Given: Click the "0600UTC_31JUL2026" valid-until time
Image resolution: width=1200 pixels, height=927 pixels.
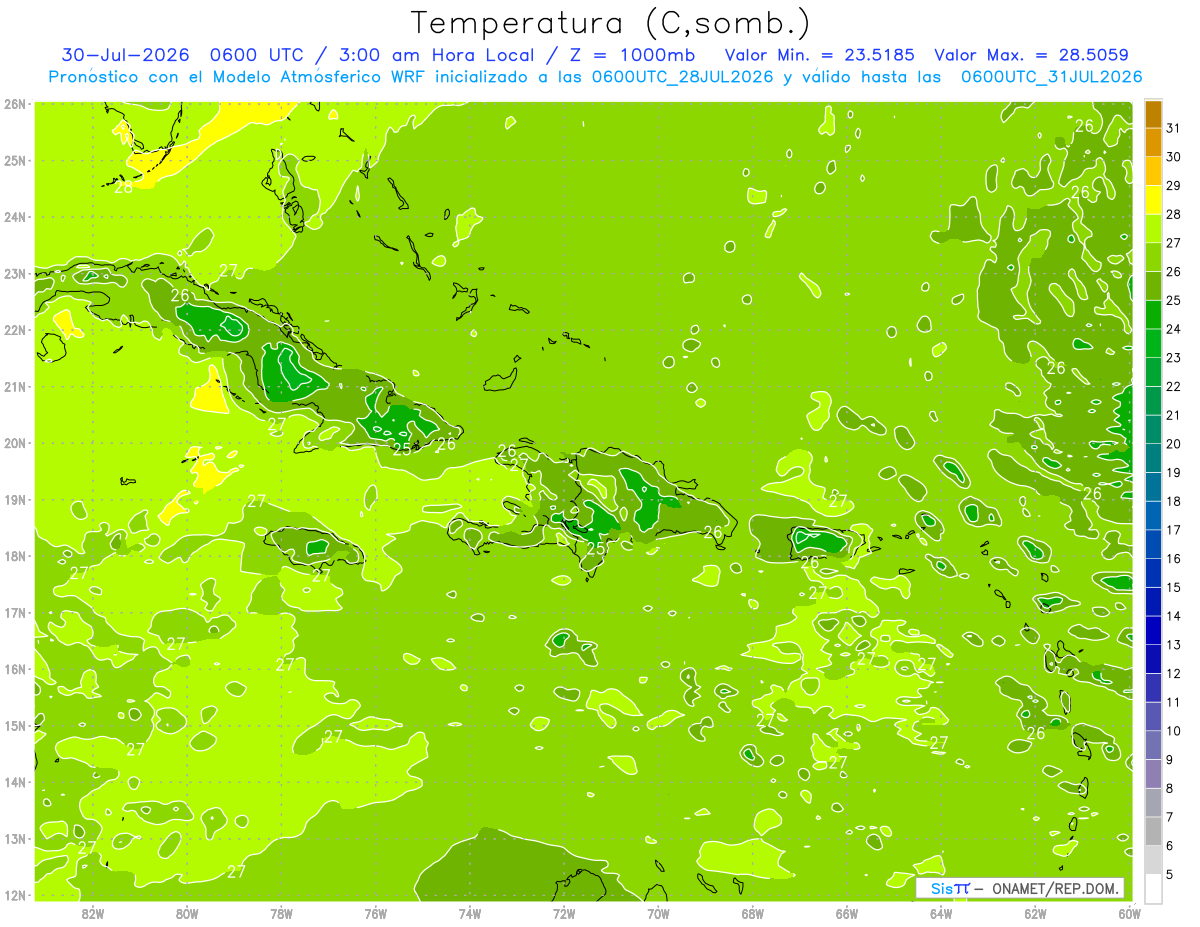Looking at the screenshot, I should (1051, 76).
